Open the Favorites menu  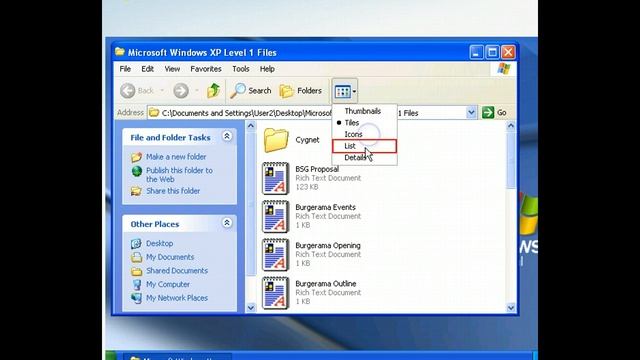pyautogui.click(x=206, y=69)
